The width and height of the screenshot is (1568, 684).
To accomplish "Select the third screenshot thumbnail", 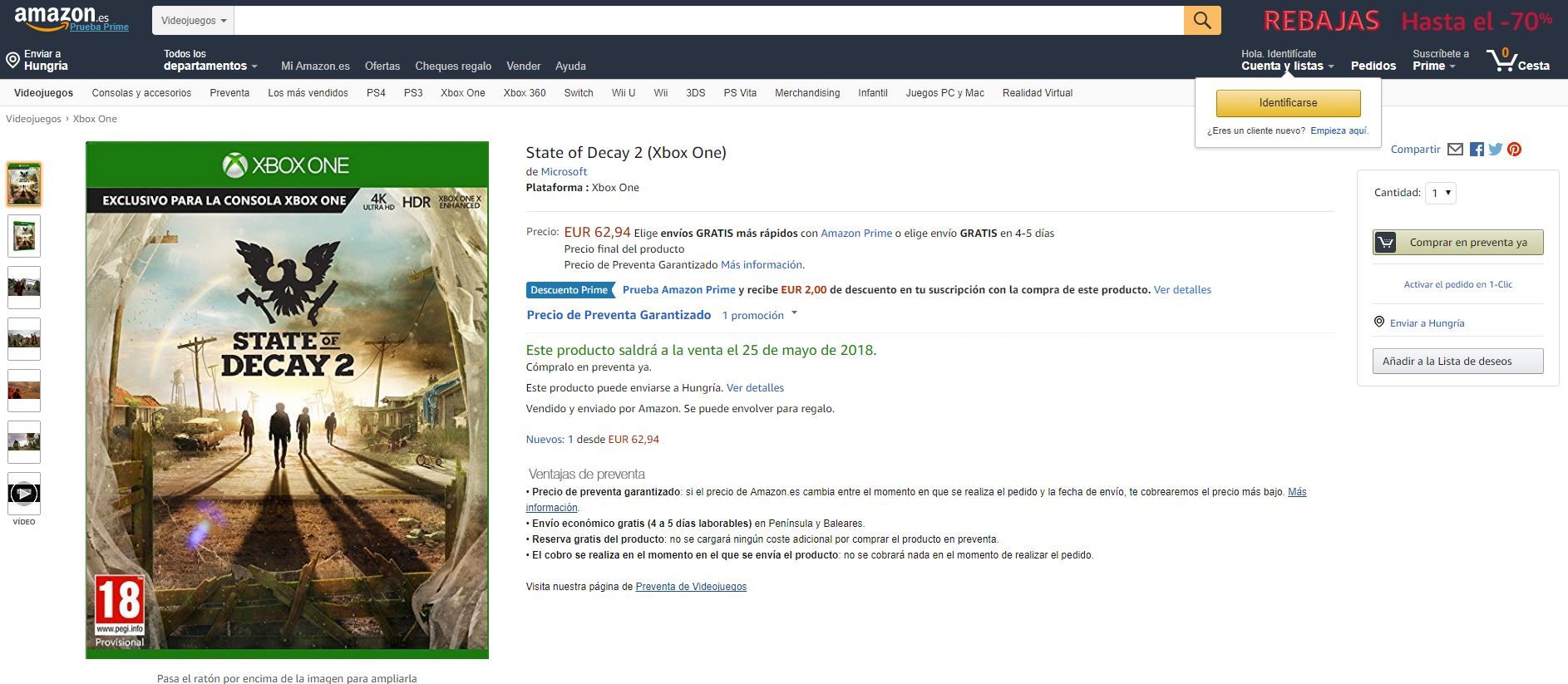I will click(24, 288).
